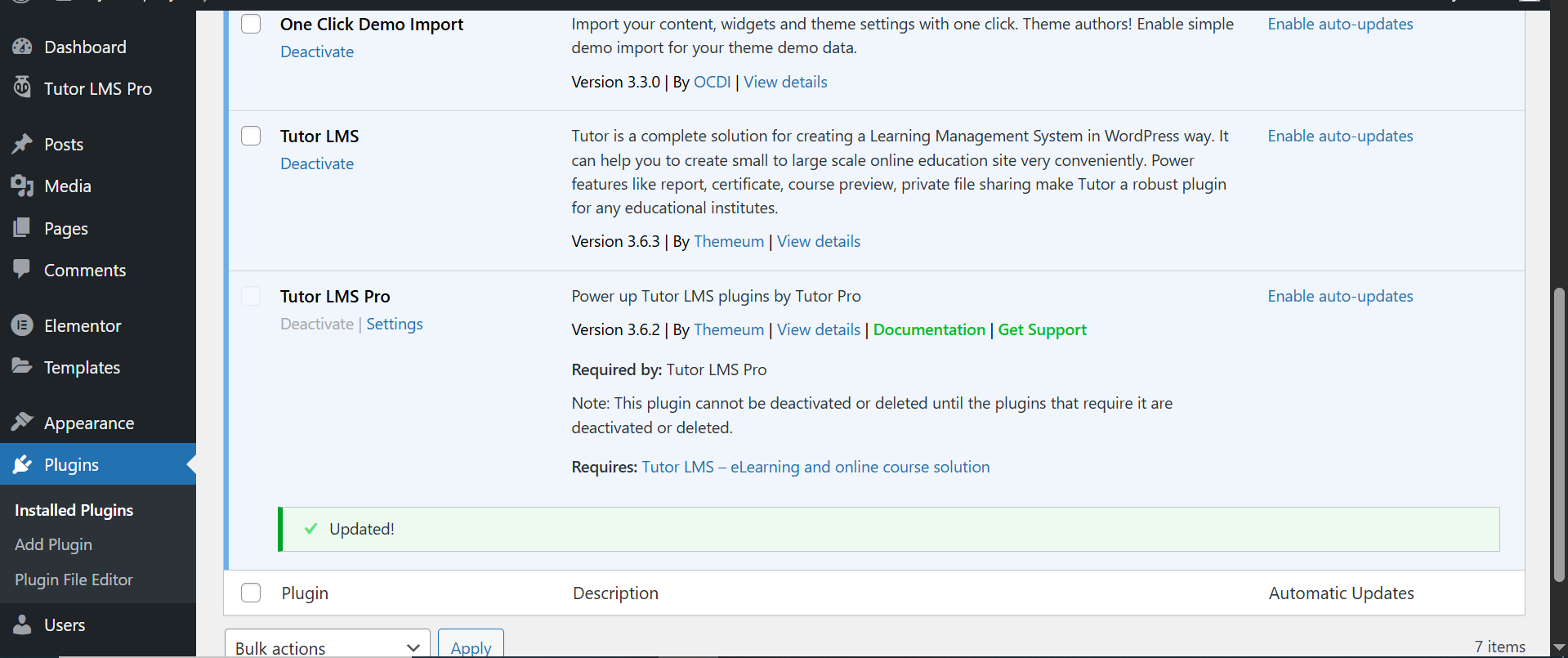Click the Apply bulk action button
This screenshot has width=1568, height=658.
(x=471, y=646)
